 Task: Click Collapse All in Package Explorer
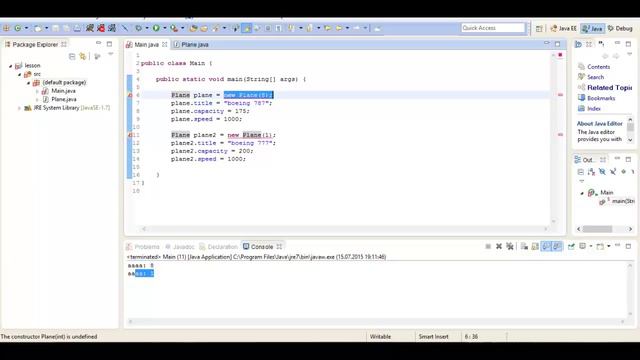(72, 56)
